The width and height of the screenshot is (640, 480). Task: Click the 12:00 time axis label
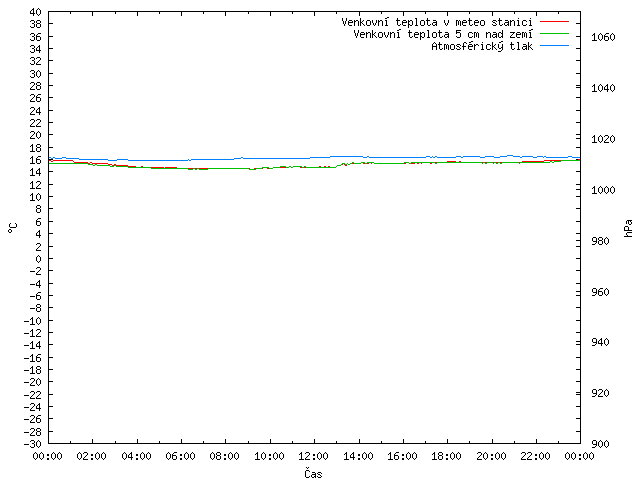point(313,456)
